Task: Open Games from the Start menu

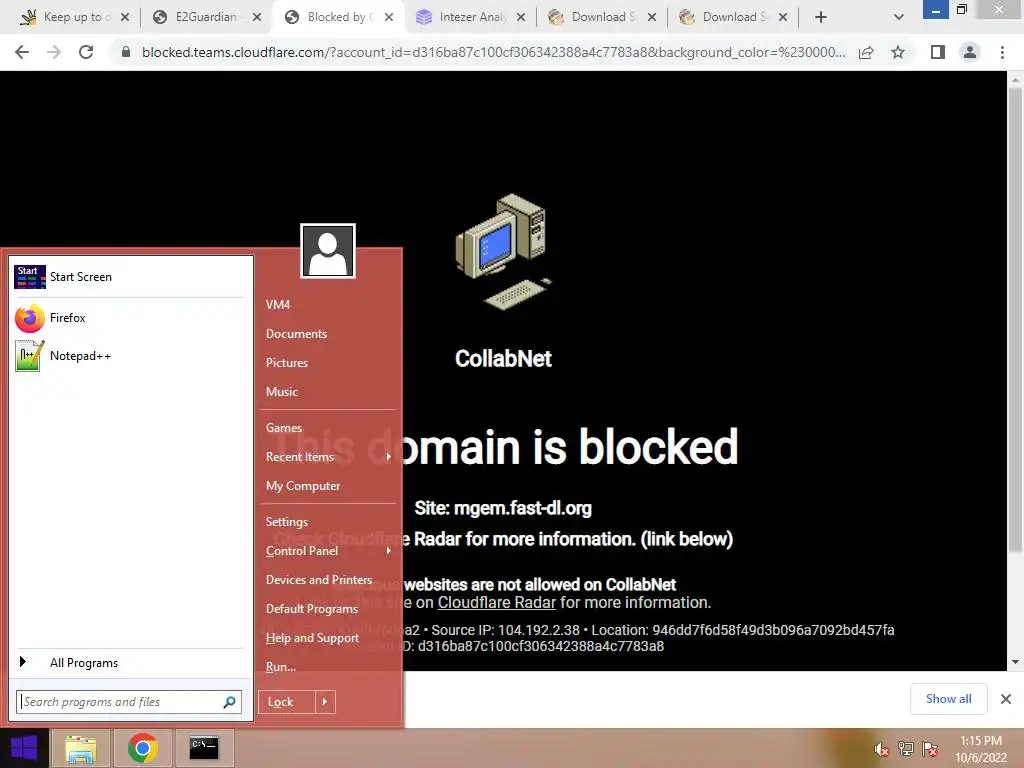Action: point(284,428)
